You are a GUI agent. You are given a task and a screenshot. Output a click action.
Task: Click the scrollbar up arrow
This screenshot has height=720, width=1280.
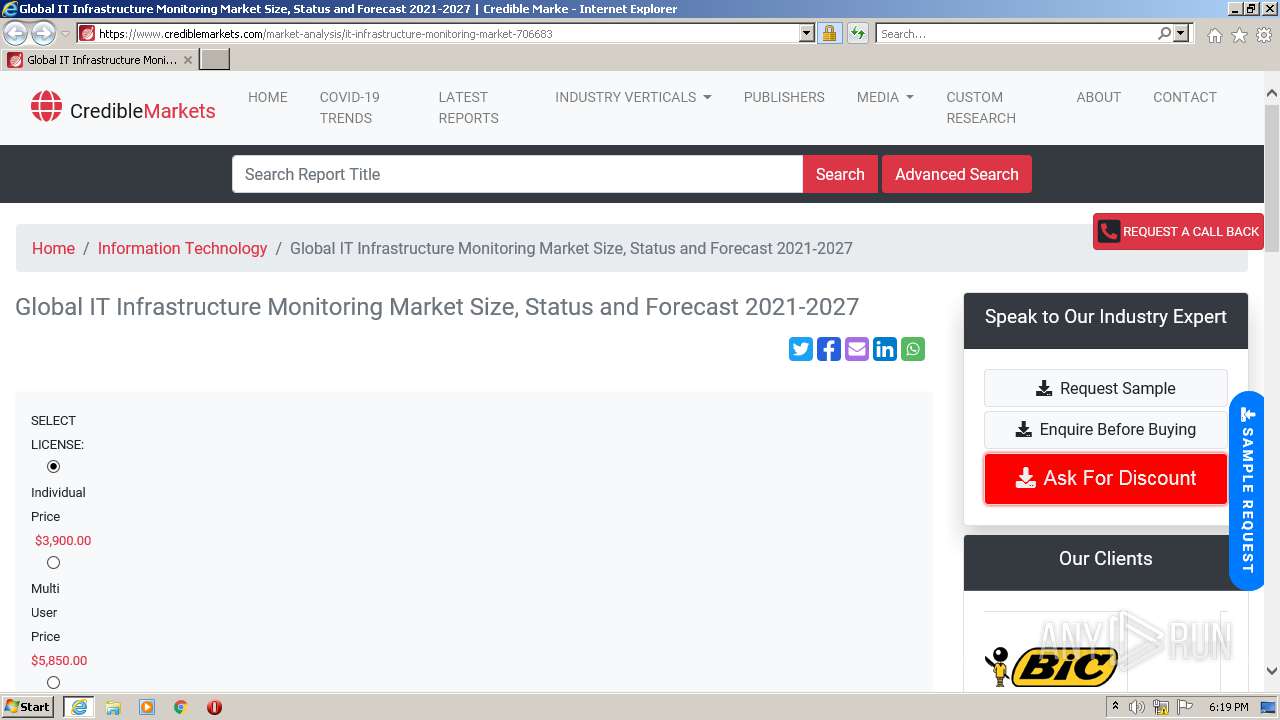(1272, 95)
